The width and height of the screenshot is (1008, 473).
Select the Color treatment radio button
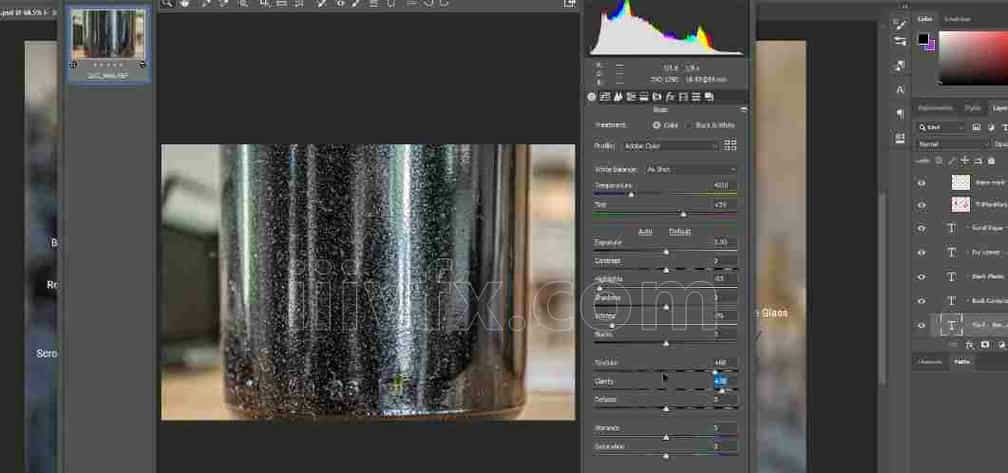(x=656, y=125)
